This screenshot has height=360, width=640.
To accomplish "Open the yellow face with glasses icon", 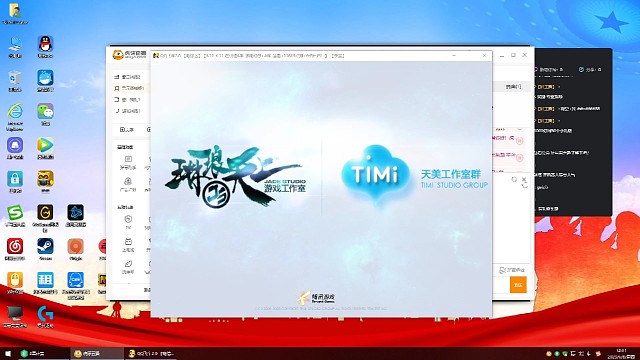I will [45, 179].
